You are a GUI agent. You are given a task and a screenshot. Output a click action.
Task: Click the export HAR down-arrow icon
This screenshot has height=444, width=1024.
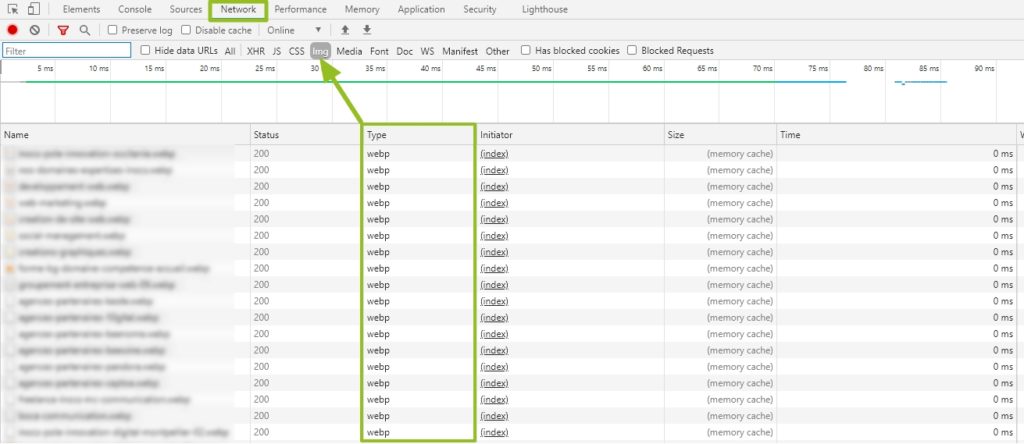pos(367,31)
